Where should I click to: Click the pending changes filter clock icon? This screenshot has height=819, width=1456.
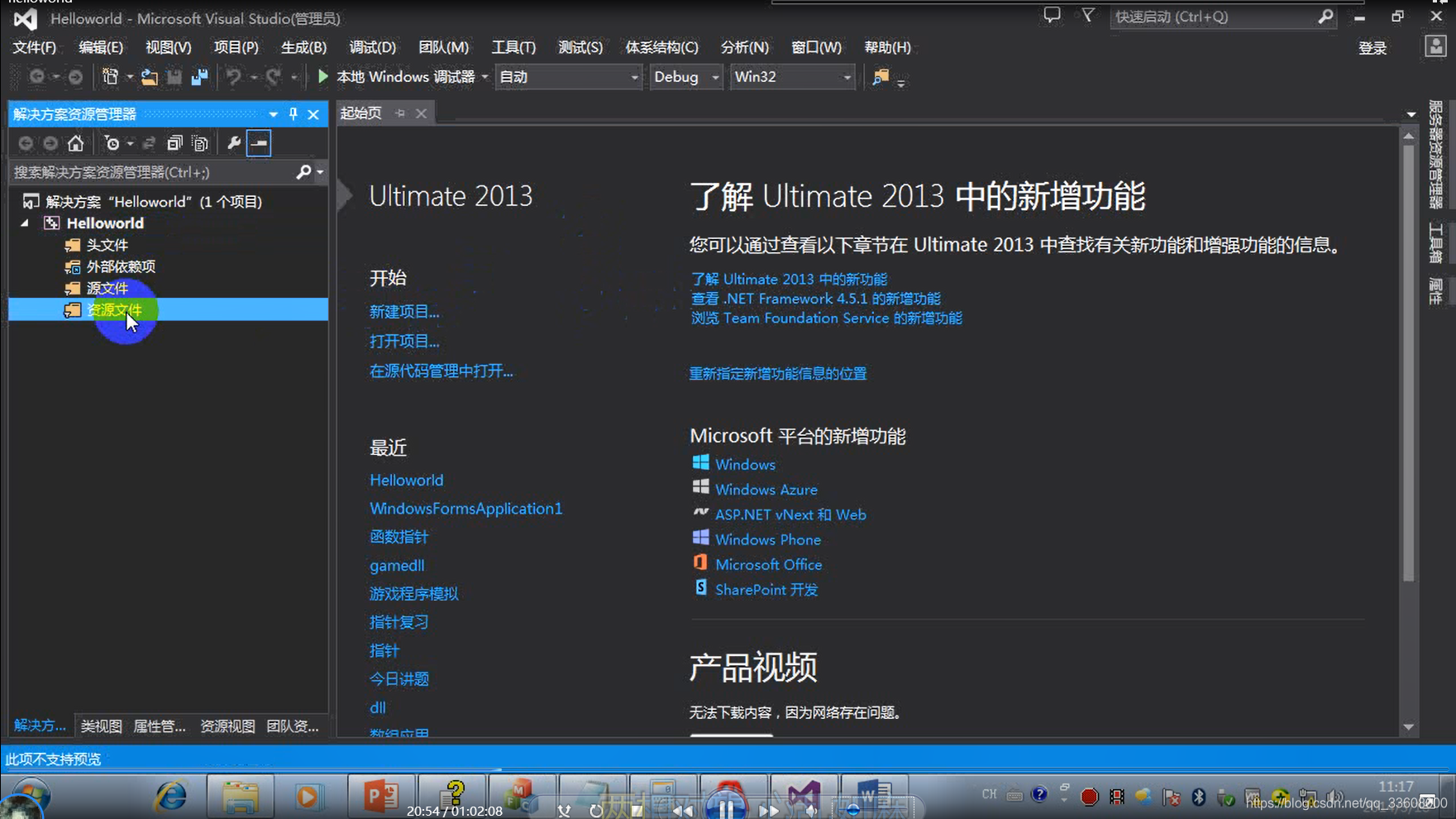[x=112, y=143]
